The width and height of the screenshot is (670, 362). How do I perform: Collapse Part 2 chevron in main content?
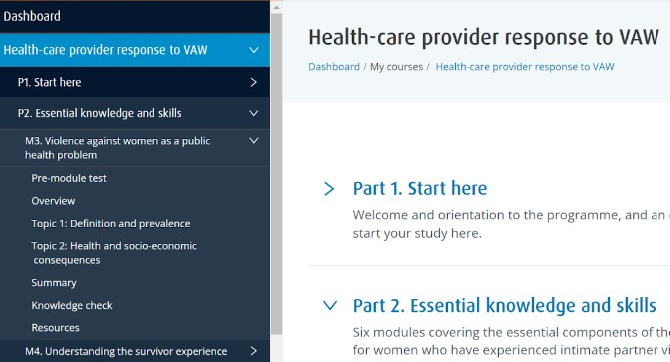tap(330, 306)
